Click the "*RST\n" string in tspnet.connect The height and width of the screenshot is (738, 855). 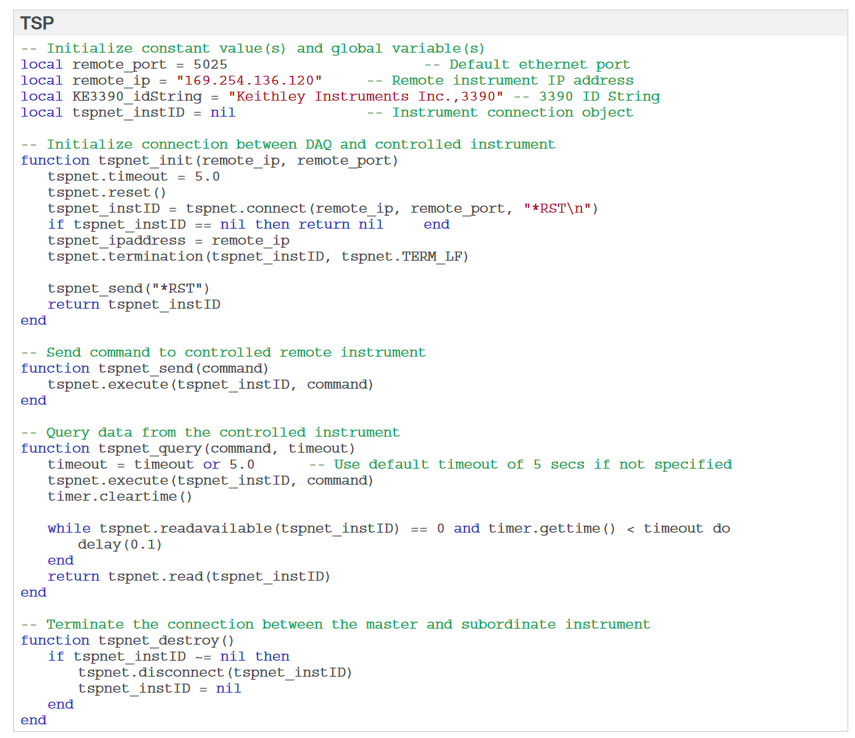point(560,208)
